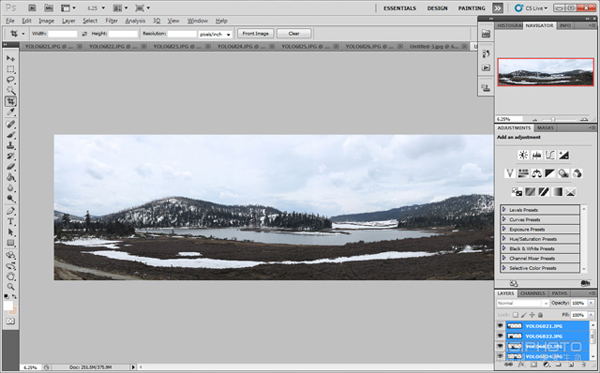Select the Rectangular Marquee tool
The height and width of the screenshot is (373, 600).
click(10, 69)
